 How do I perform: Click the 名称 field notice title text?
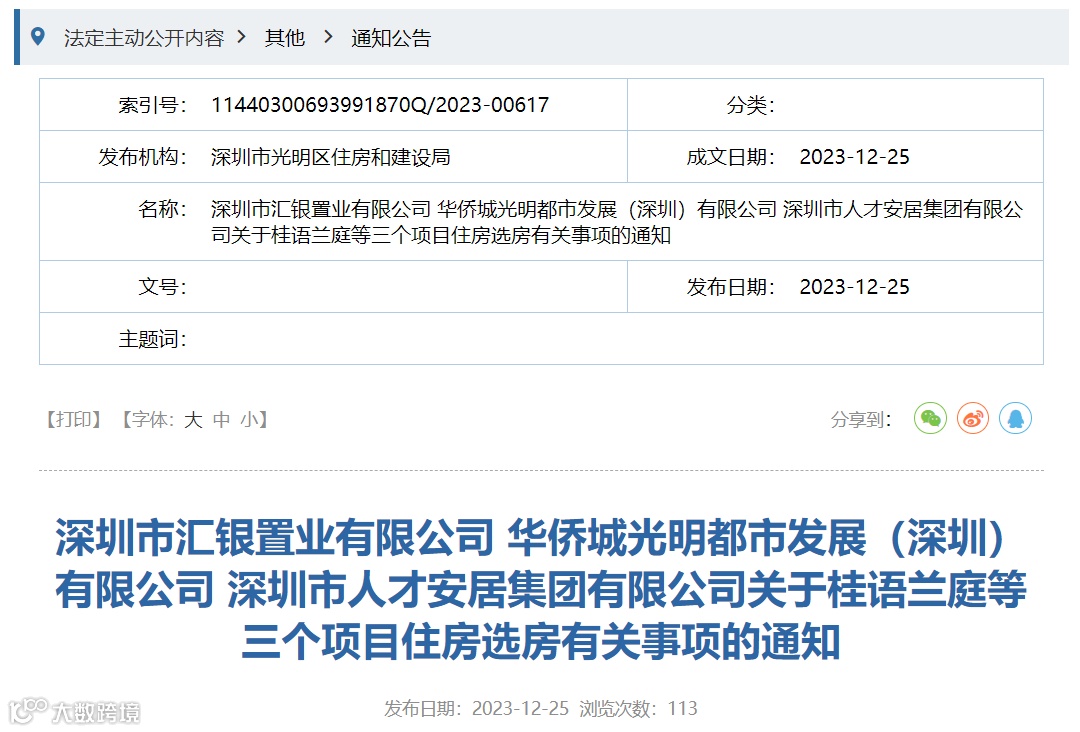pyautogui.click(x=616, y=222)
